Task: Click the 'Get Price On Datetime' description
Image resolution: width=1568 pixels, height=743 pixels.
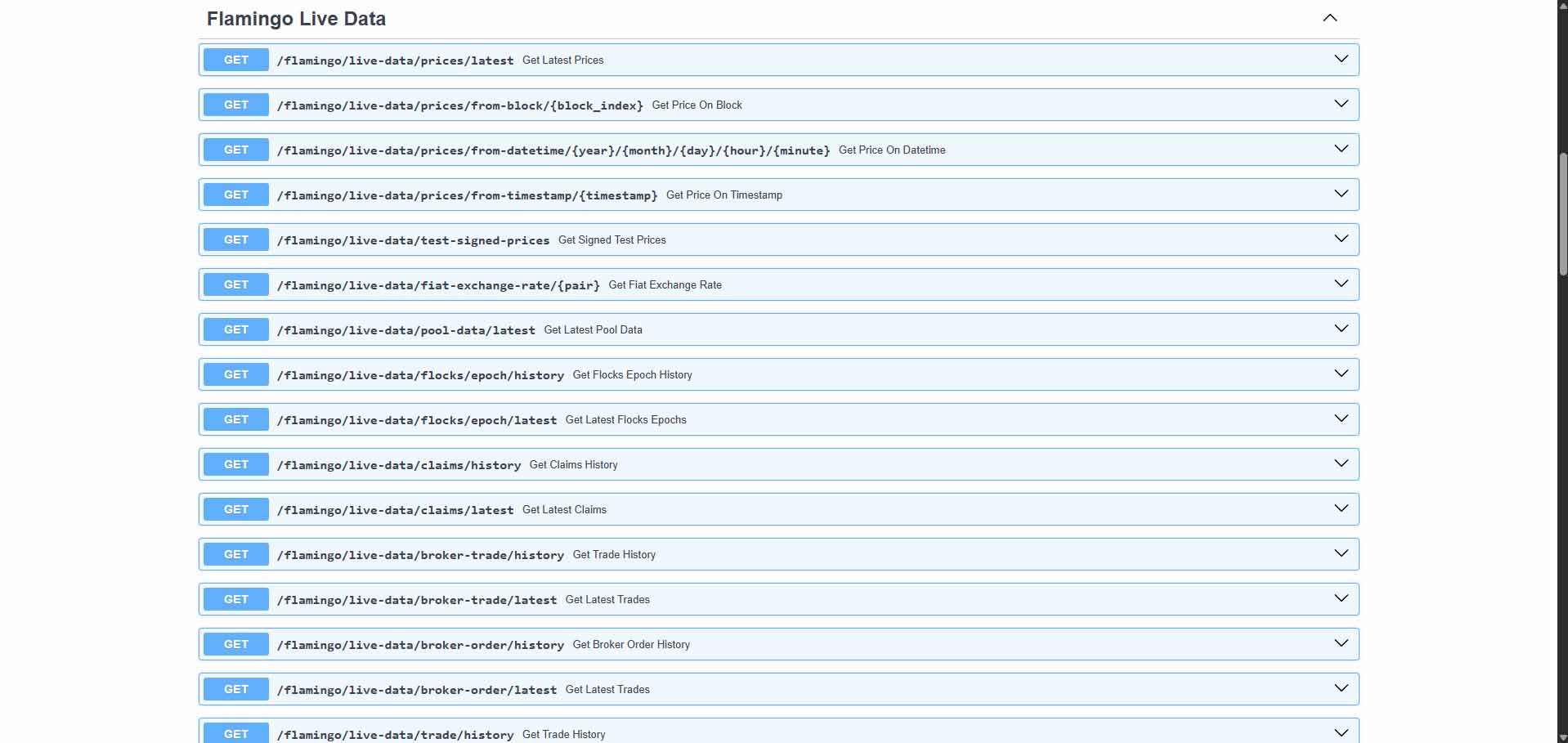Action: 892,150
